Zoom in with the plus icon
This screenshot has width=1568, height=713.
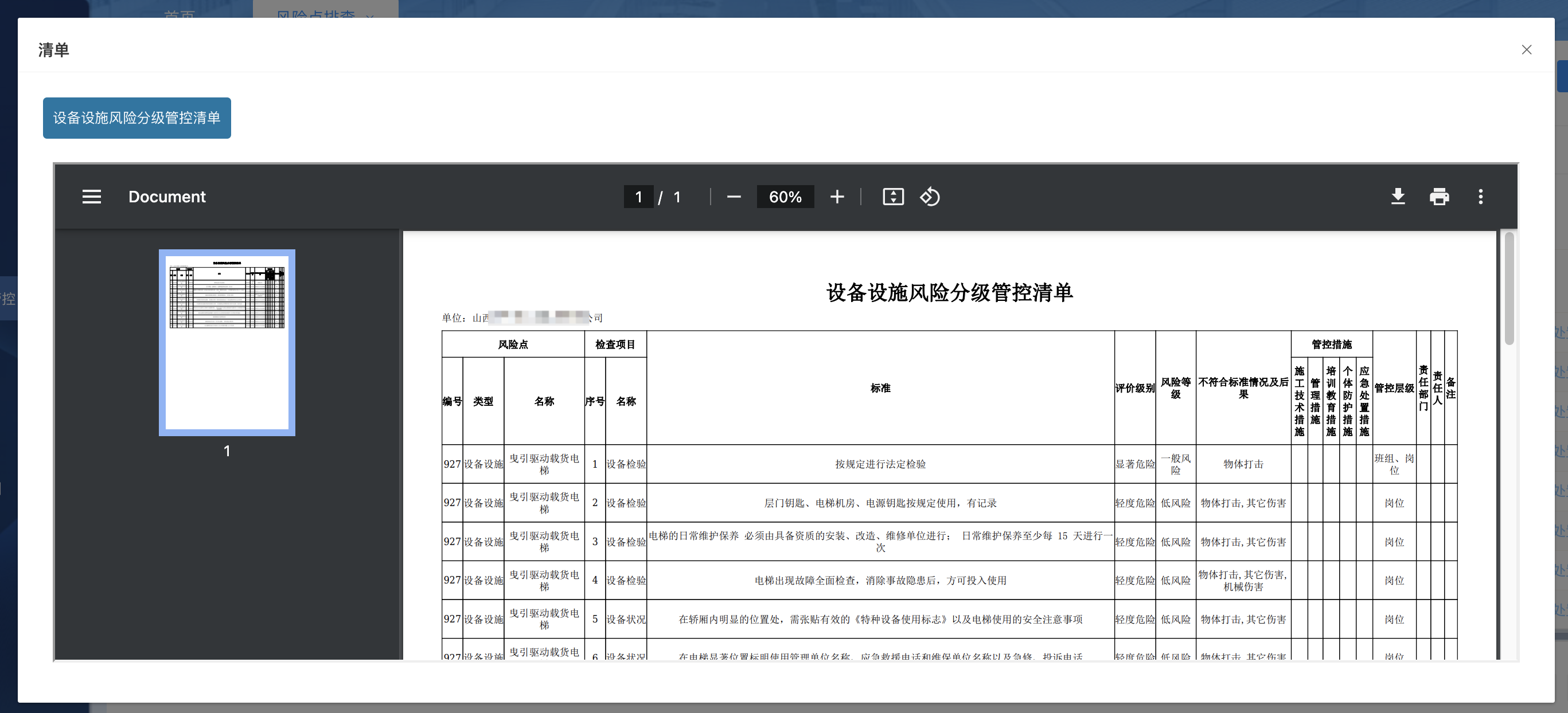pyautogui.click(x=837, y=197)
